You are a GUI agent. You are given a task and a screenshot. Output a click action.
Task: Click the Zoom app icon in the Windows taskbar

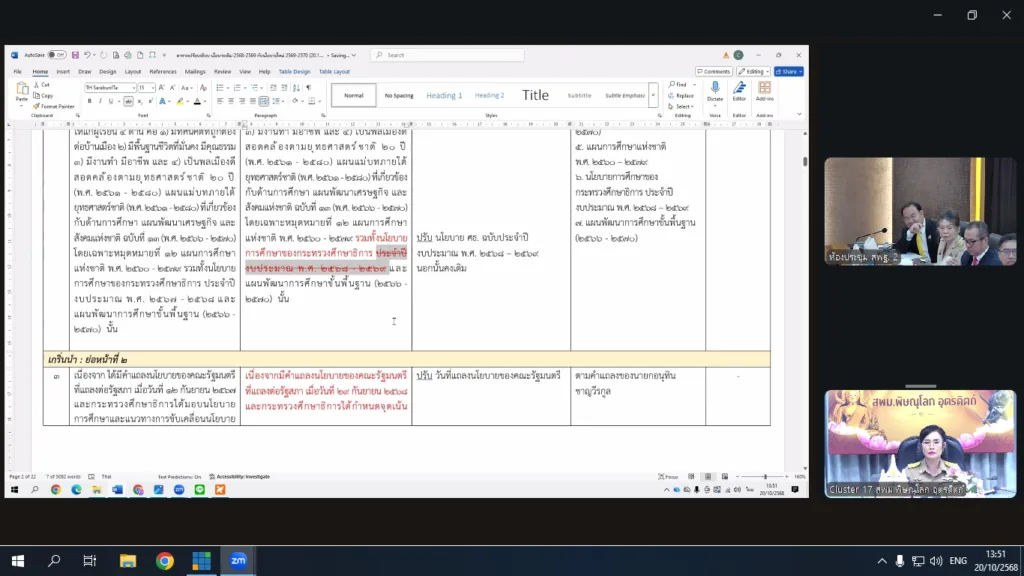(x=237, y=561)
